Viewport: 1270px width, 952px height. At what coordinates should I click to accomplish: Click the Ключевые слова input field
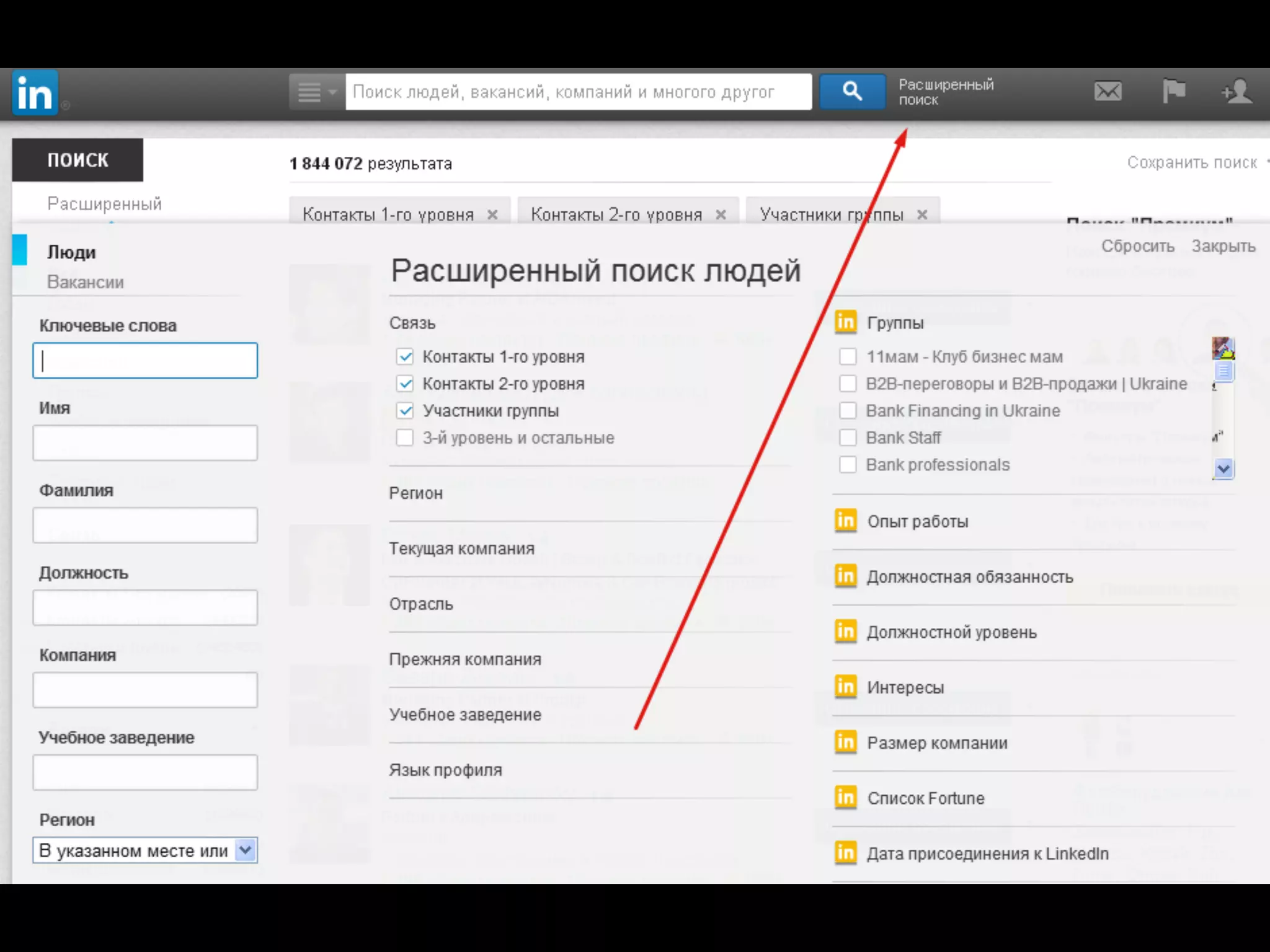[x=145, y=361]
